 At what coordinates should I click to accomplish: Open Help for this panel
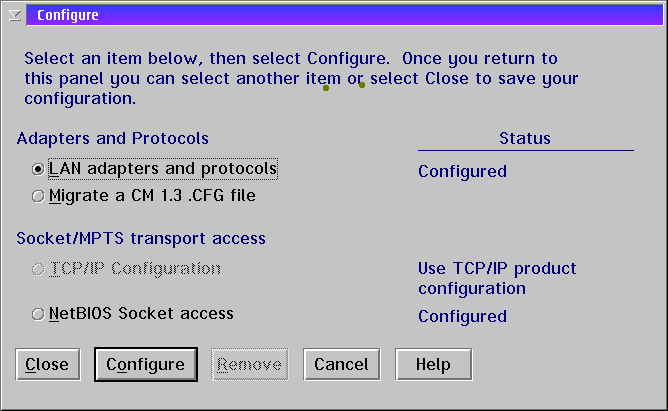point(433,365)
